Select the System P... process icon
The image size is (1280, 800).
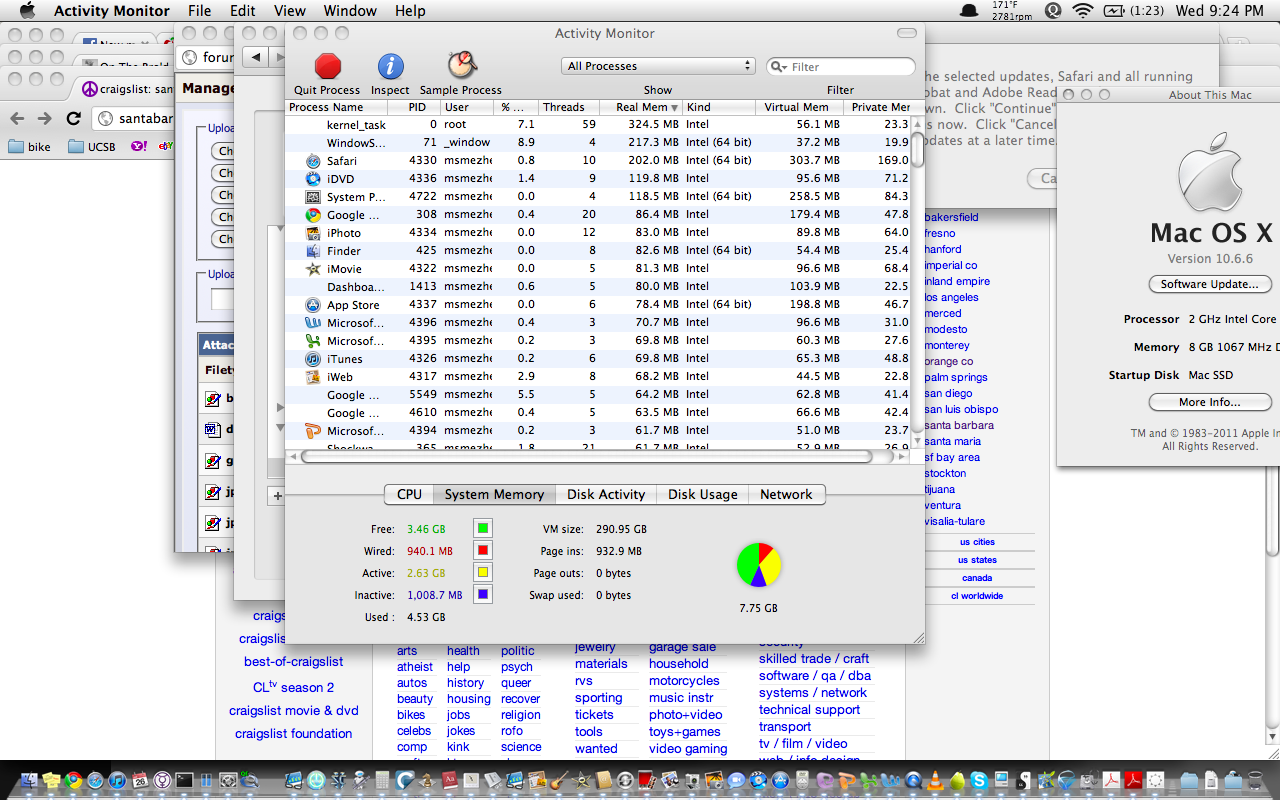313,197
